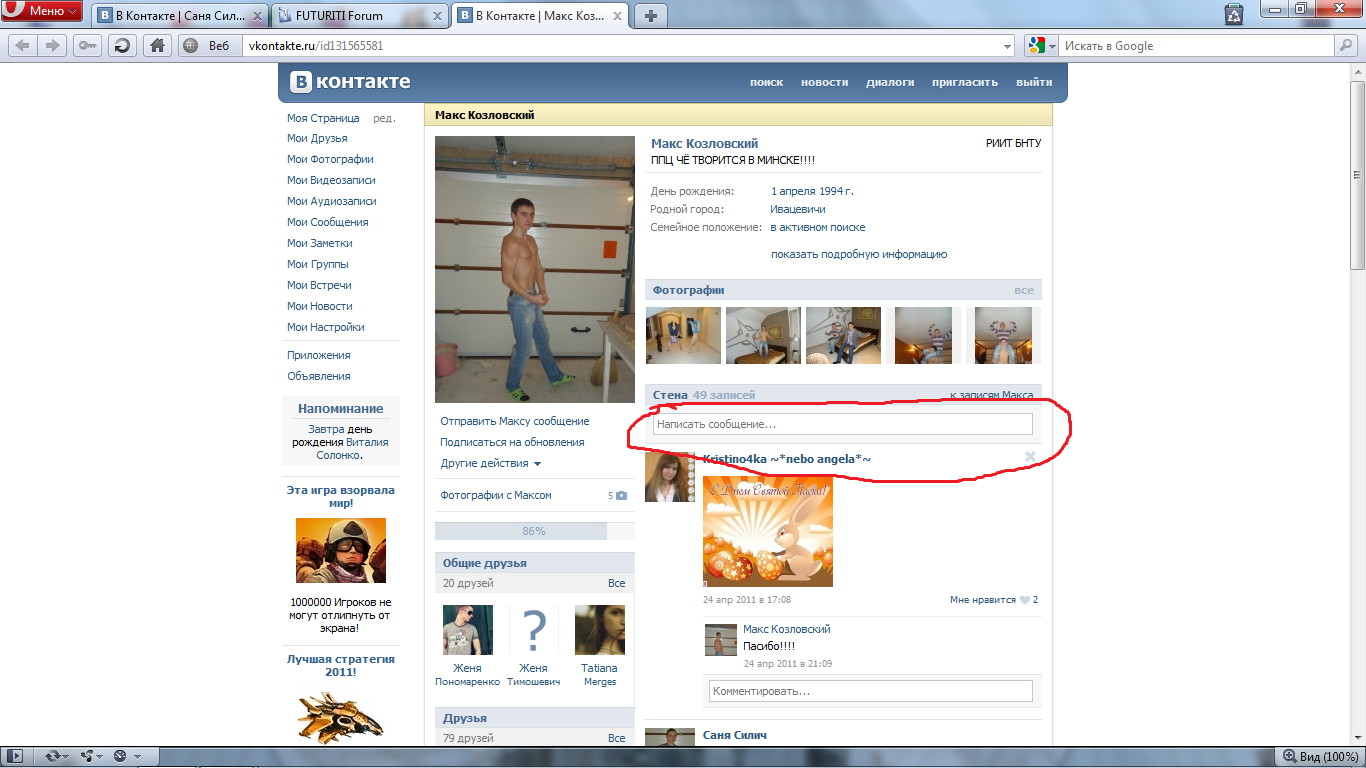Open Мои Аудиозаписи in sidebar

coord(331,201)
